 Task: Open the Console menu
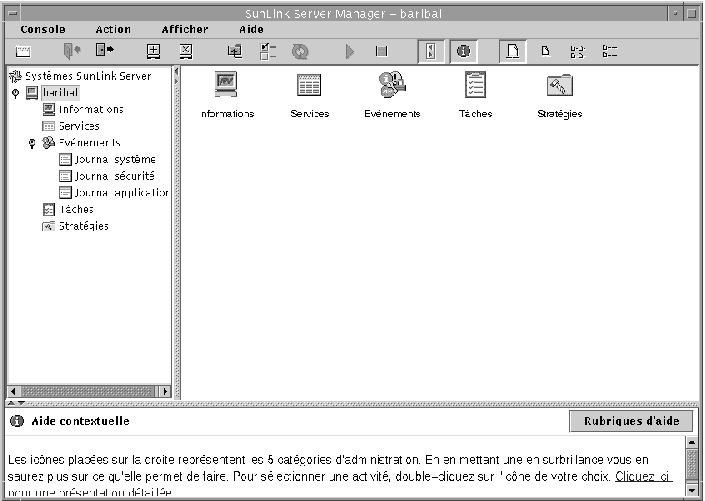pos(43,30)
